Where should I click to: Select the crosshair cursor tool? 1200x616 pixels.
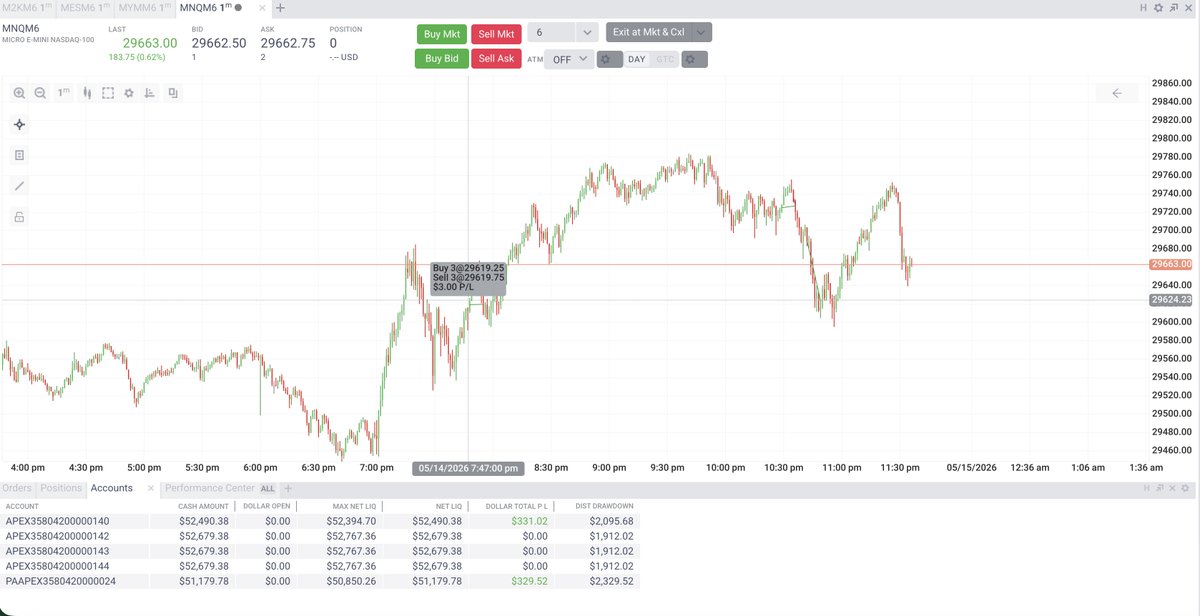(x=19, y=125)
